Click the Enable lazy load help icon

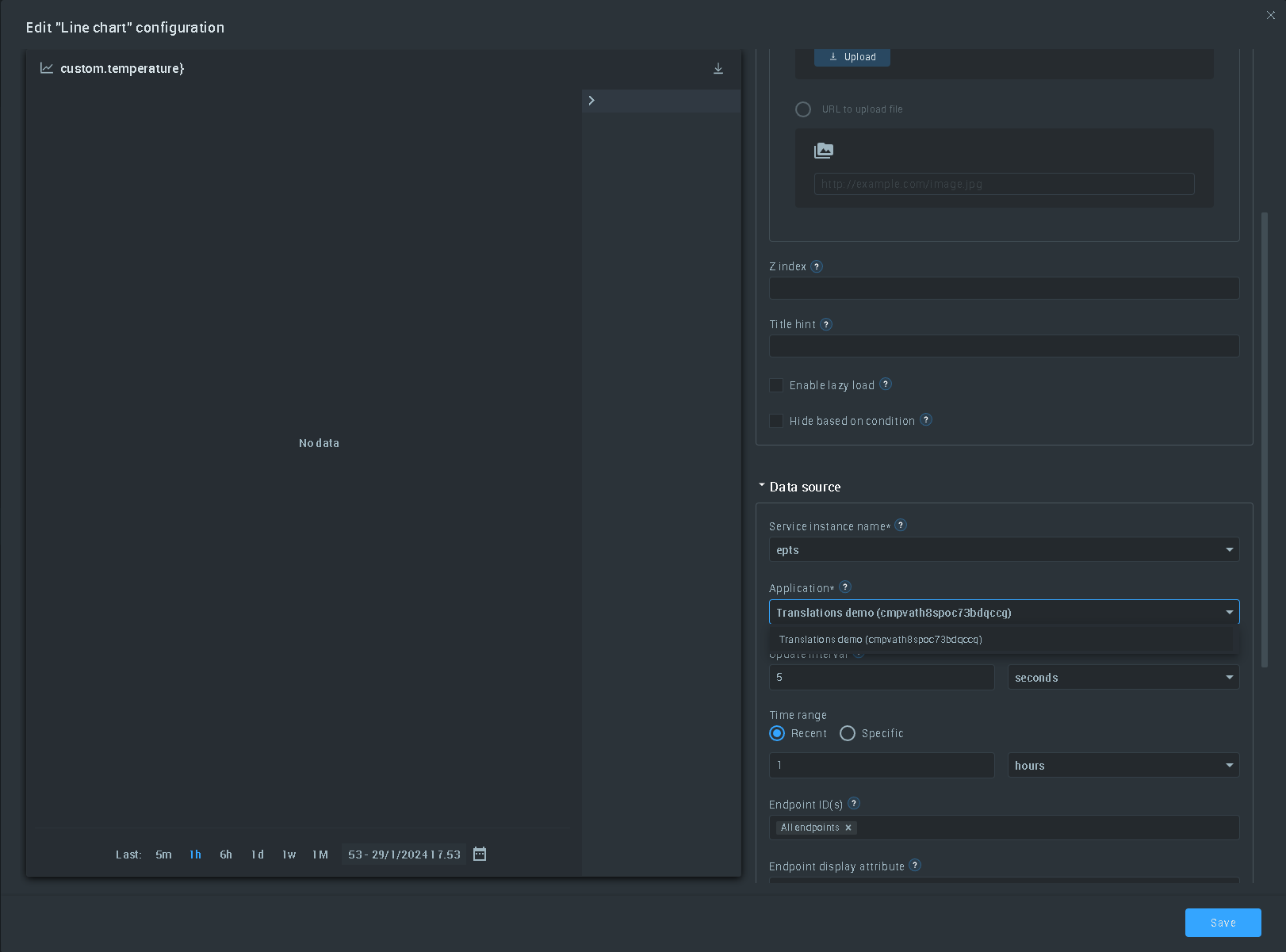point(886,384)
